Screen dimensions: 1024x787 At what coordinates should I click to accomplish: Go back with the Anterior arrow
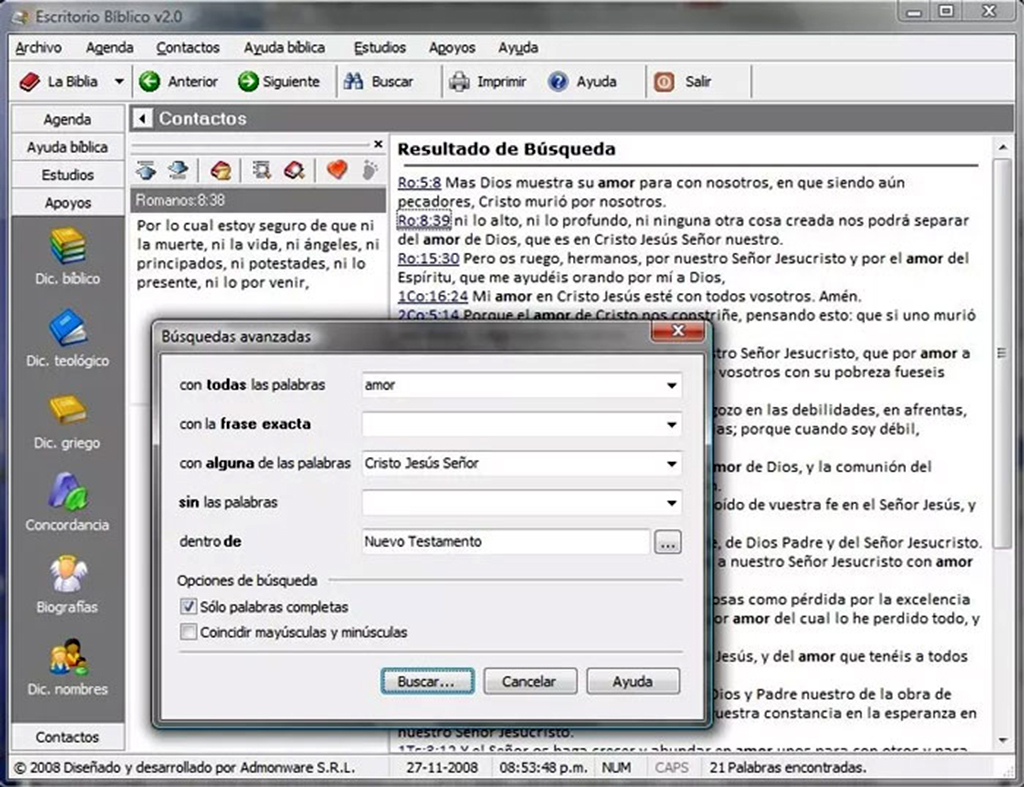pos(150,82)
